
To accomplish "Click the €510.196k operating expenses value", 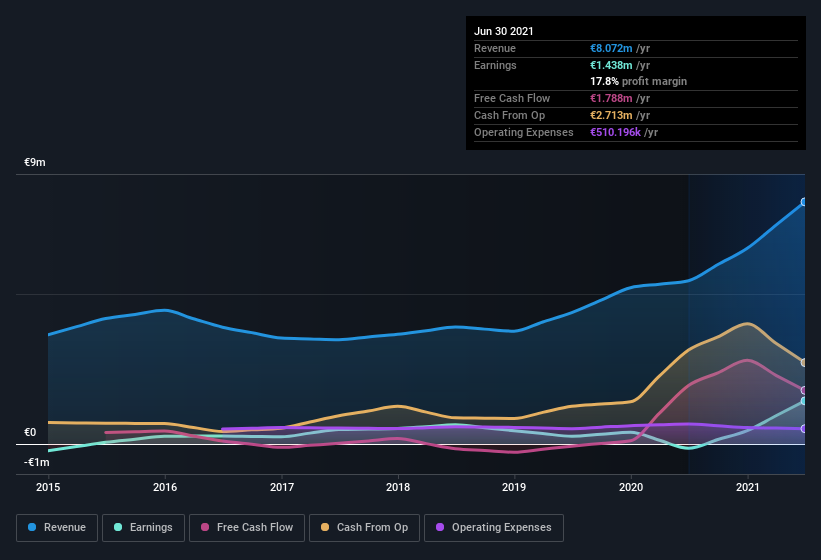I will tap(615, 132).
